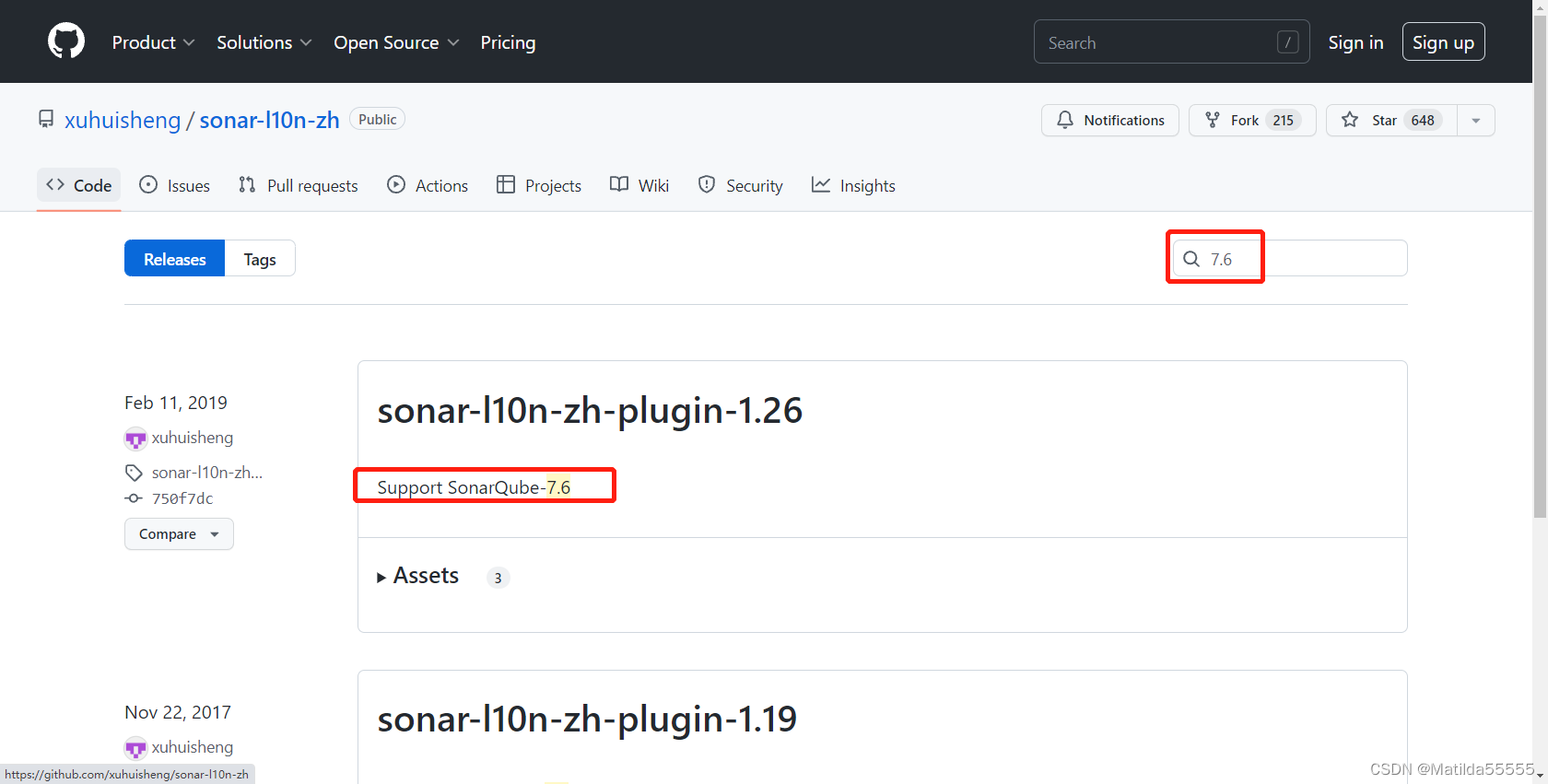
Task: Click the Projects table icon
Action: pyautogui.click(x=506, y=184)
